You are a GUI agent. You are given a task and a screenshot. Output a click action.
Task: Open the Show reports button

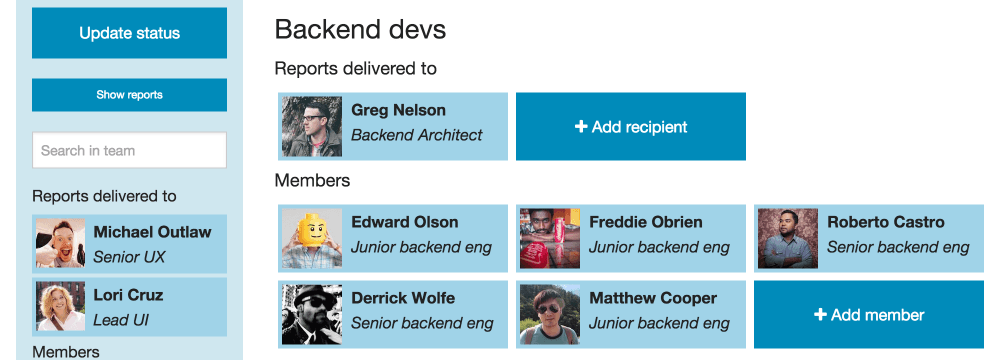tap(129, 95)
